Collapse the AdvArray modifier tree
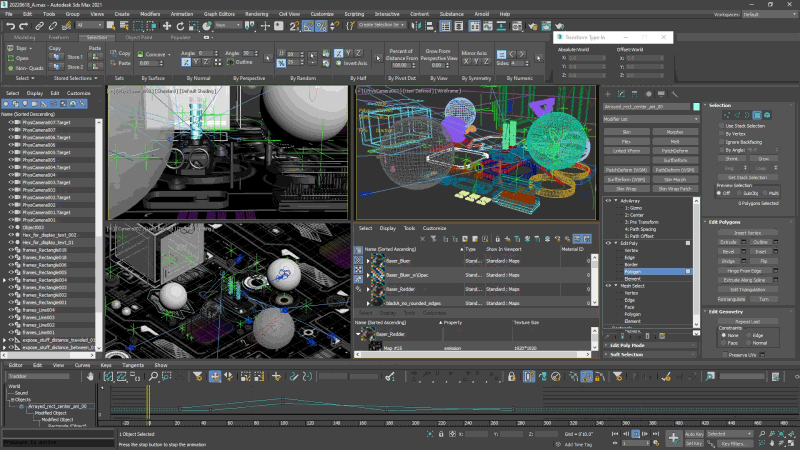Image resolution: width=800 pixels, height=450 pixels. coord(616,201)
